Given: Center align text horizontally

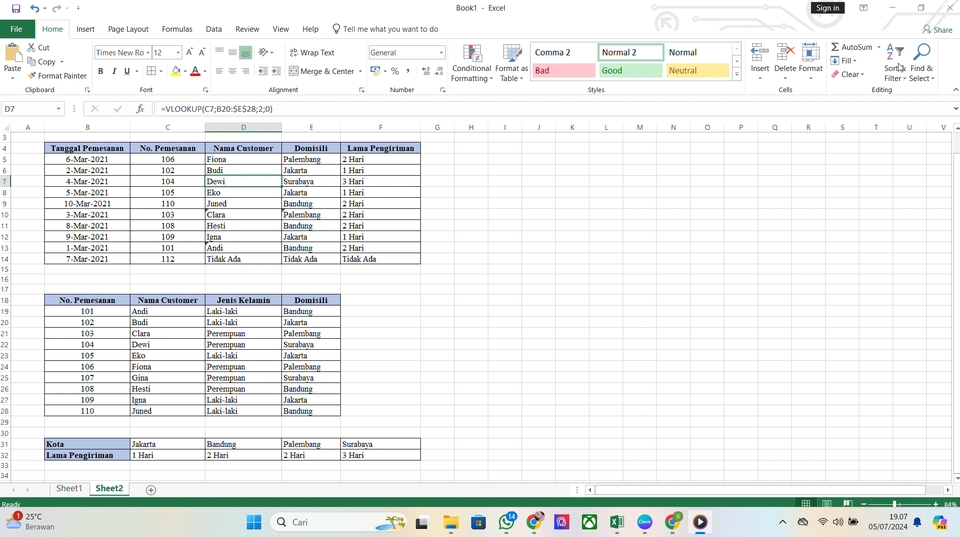Looking at the screenshot, I should point(232,71).
